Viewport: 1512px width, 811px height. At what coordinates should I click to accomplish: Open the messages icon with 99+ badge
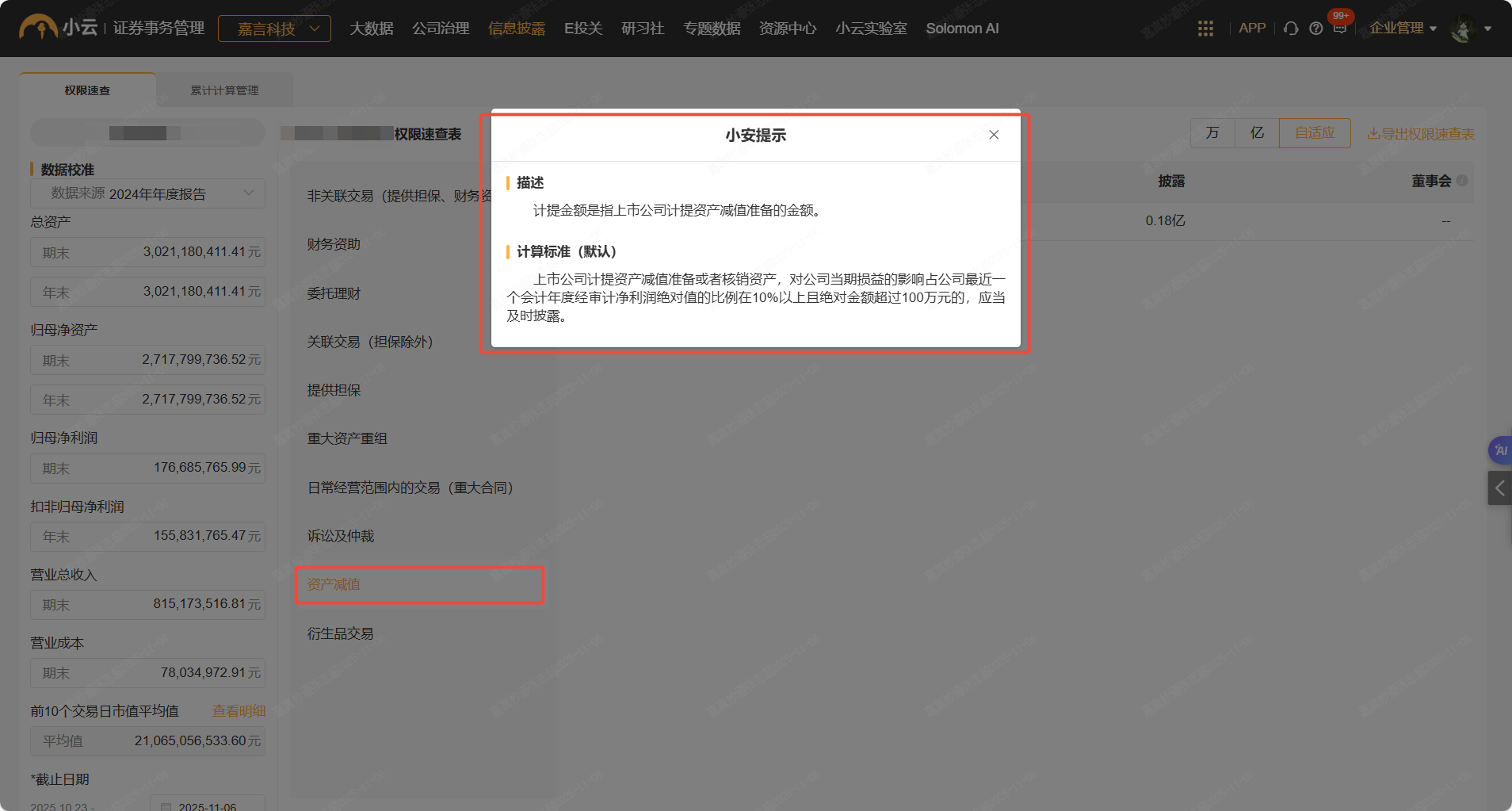click(x=1340, y=28)
